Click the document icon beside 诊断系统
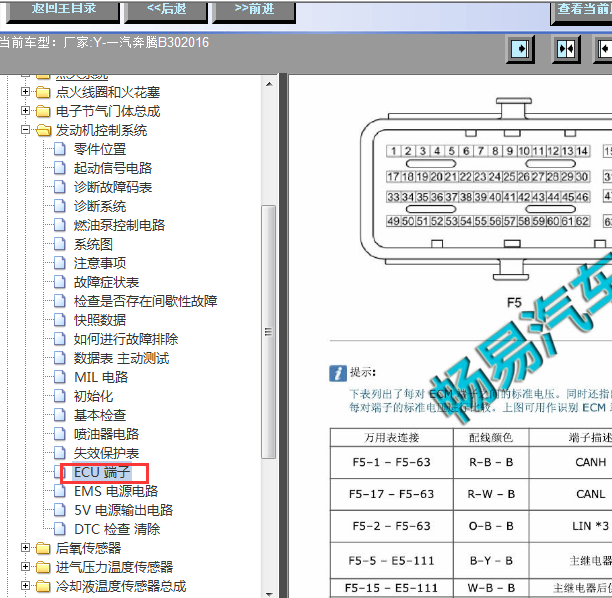The width and height of the screenshot is (612, 598). (x=59, y=206)
